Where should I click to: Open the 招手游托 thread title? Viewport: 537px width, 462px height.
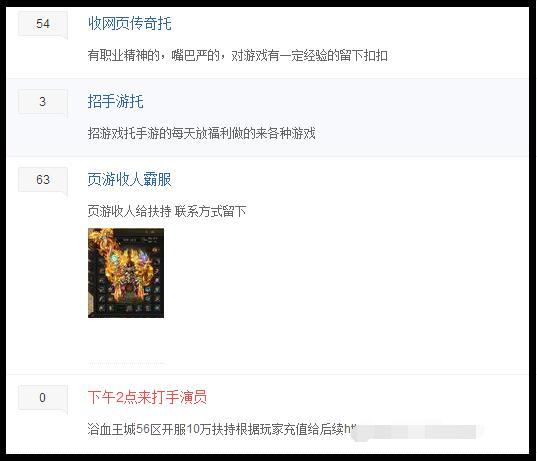(115, 101)
